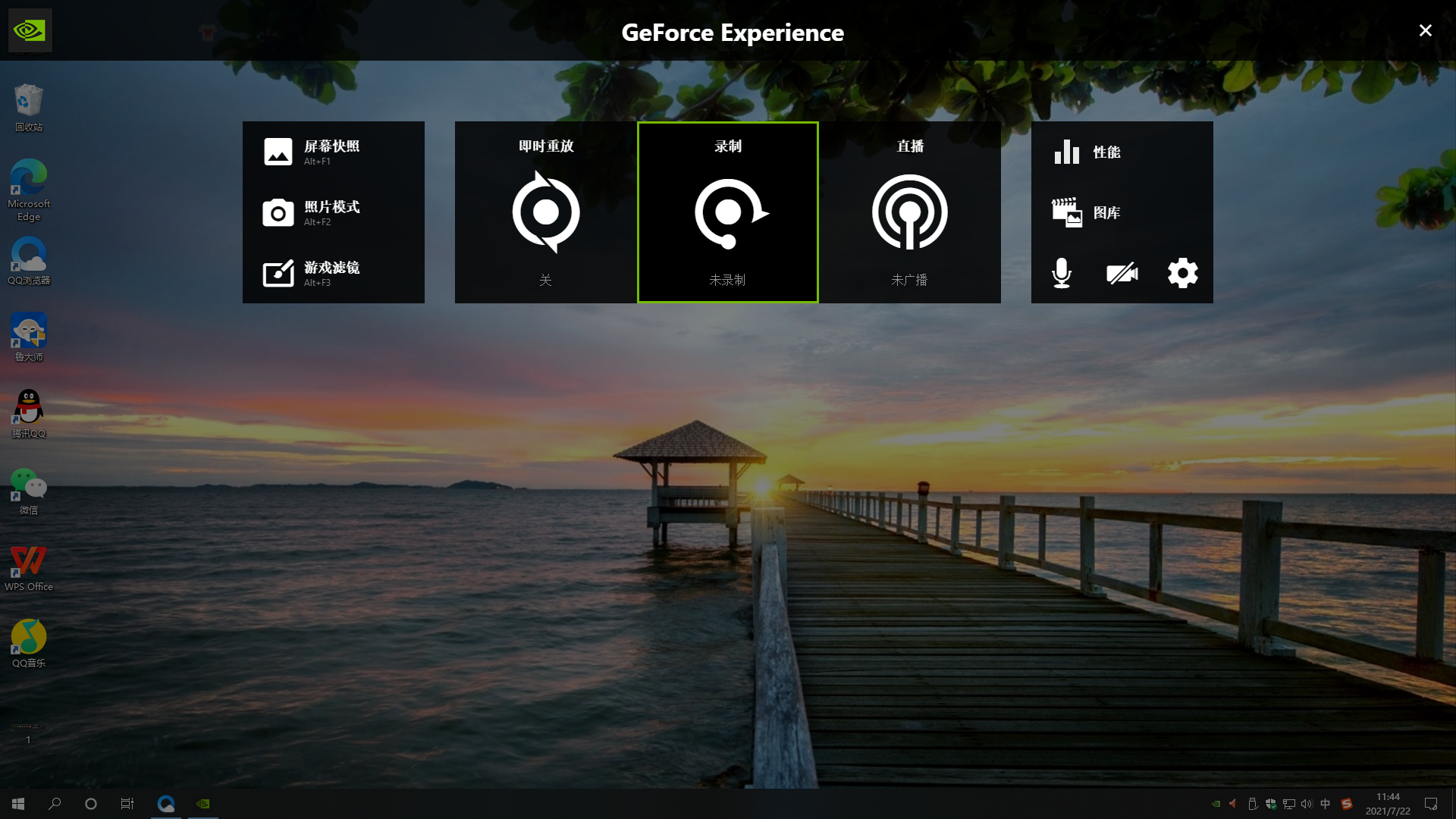Open the 直播 broadcast tile
Image resolution: width=1456 pixels, height=819 pixels.
coord(910,212)
